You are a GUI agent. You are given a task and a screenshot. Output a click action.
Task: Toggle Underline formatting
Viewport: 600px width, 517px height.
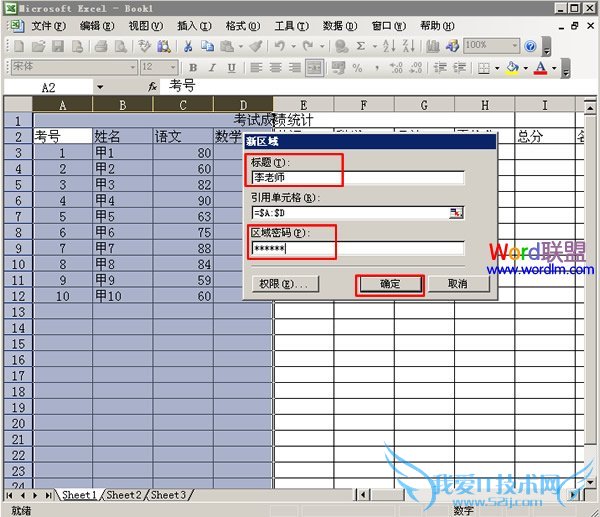[x=232, y=68]
